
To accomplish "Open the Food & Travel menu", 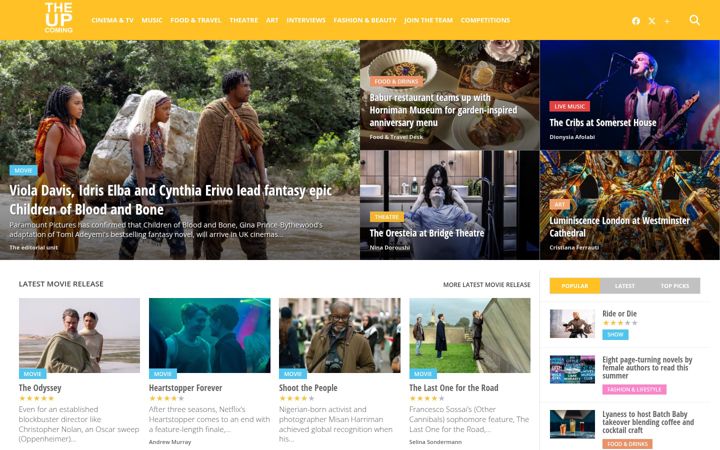I will pyautogui.click(x=196, y=20).
